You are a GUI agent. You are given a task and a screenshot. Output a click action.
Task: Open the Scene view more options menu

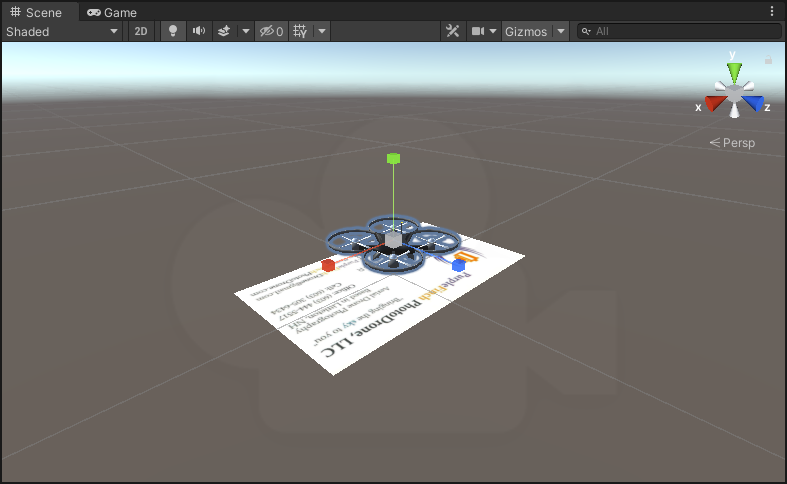pos(772,12)
